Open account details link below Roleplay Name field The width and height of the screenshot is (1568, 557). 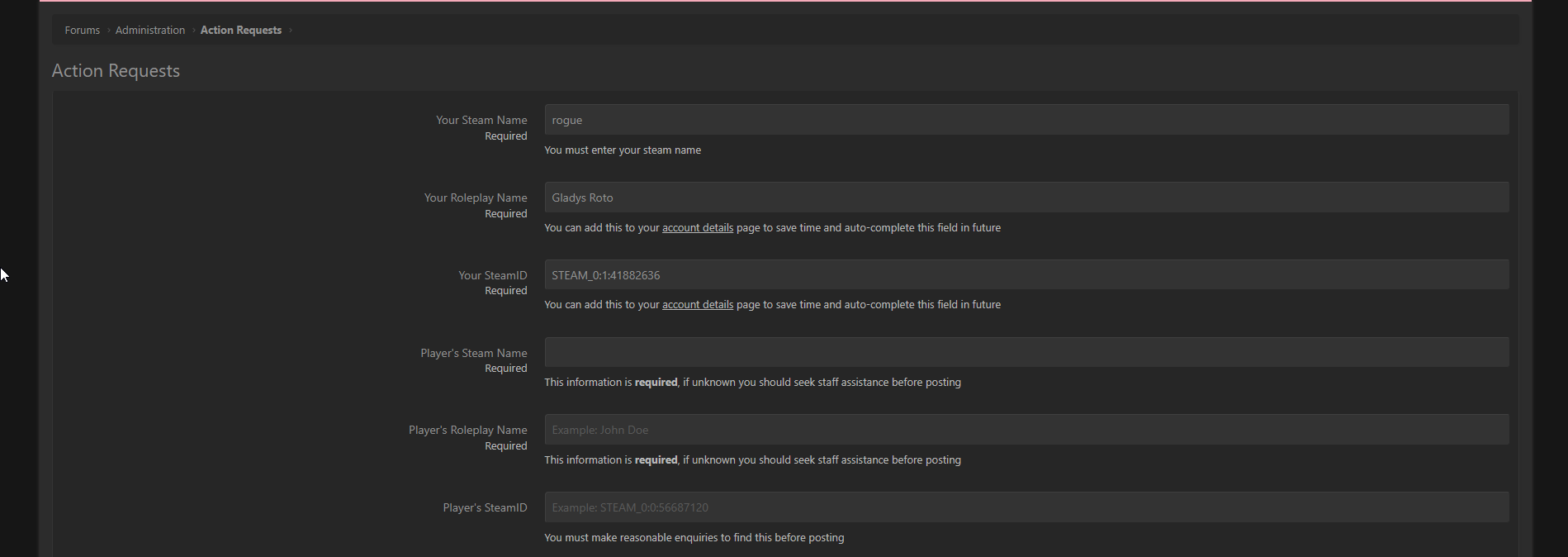(x=697, y=228)
